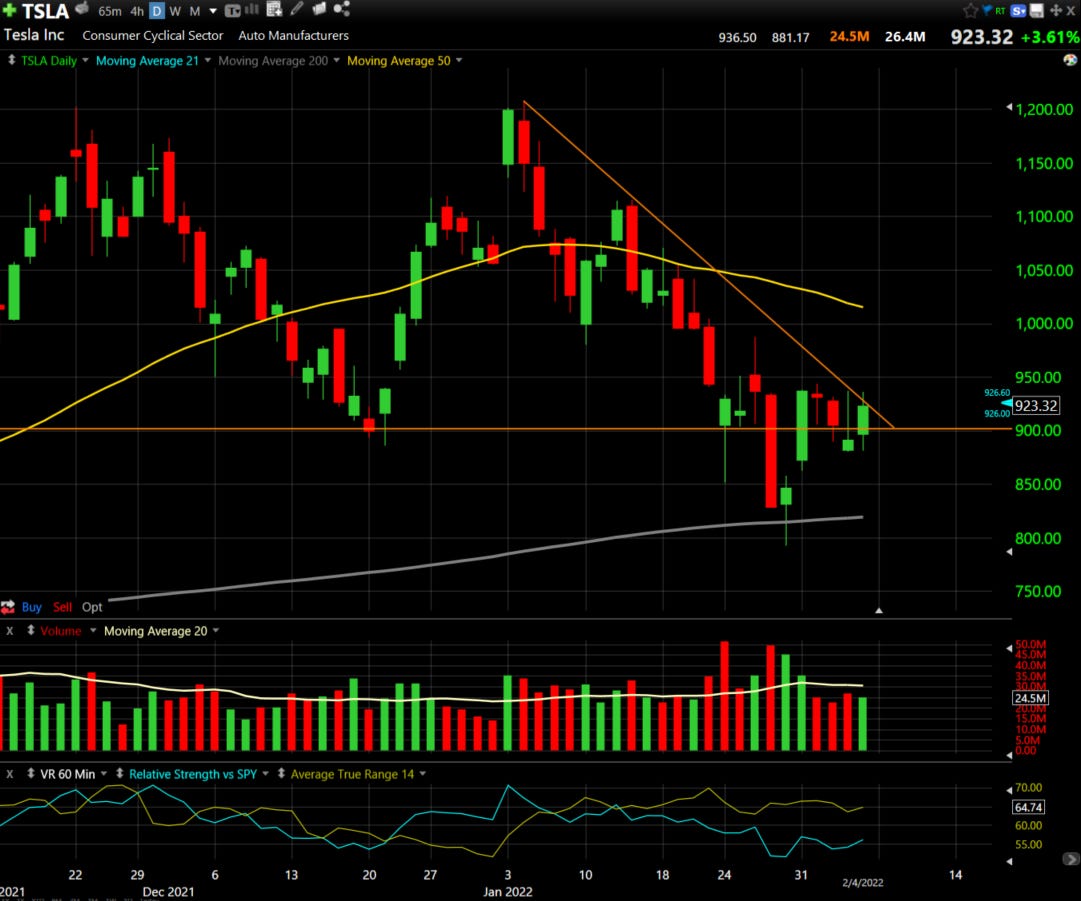Click the small time marker triangle above Volume pane
Screen dimensions: 1081x901
(x=878, y=610)
